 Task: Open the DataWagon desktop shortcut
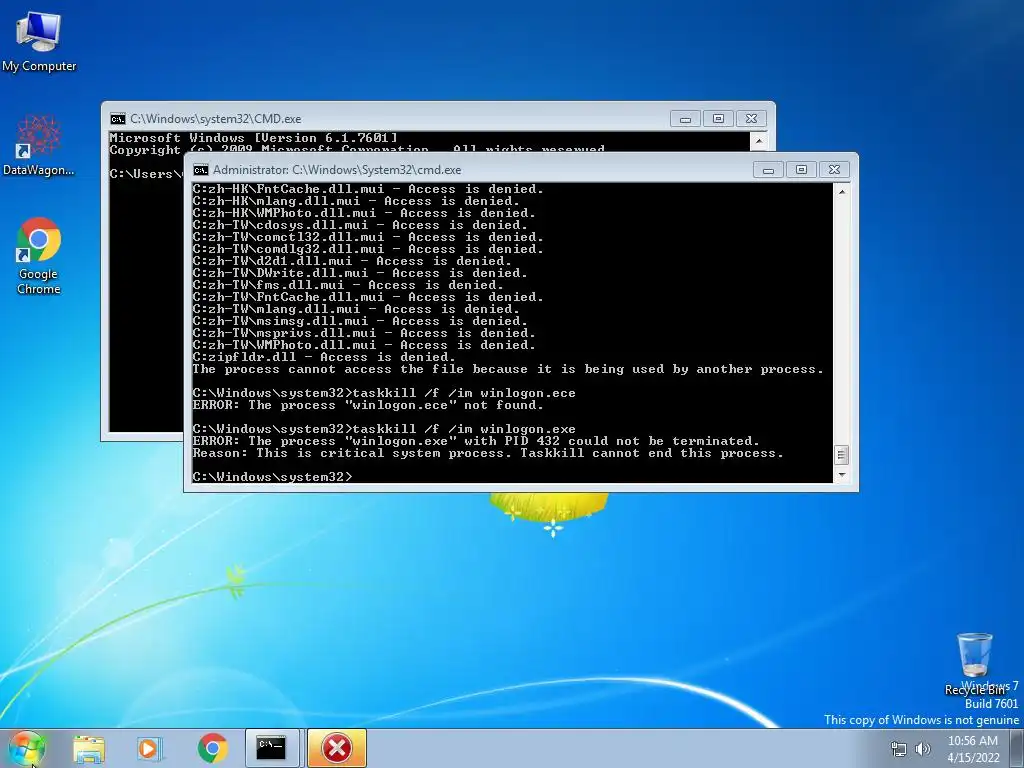[x=39, y=145]
